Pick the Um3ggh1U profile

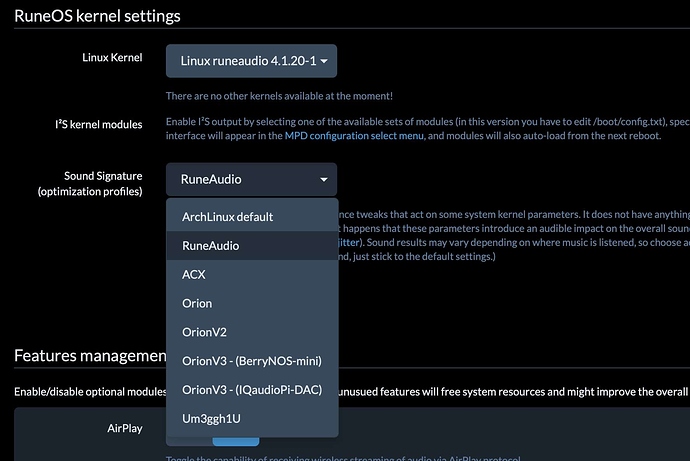click(252, 418)
